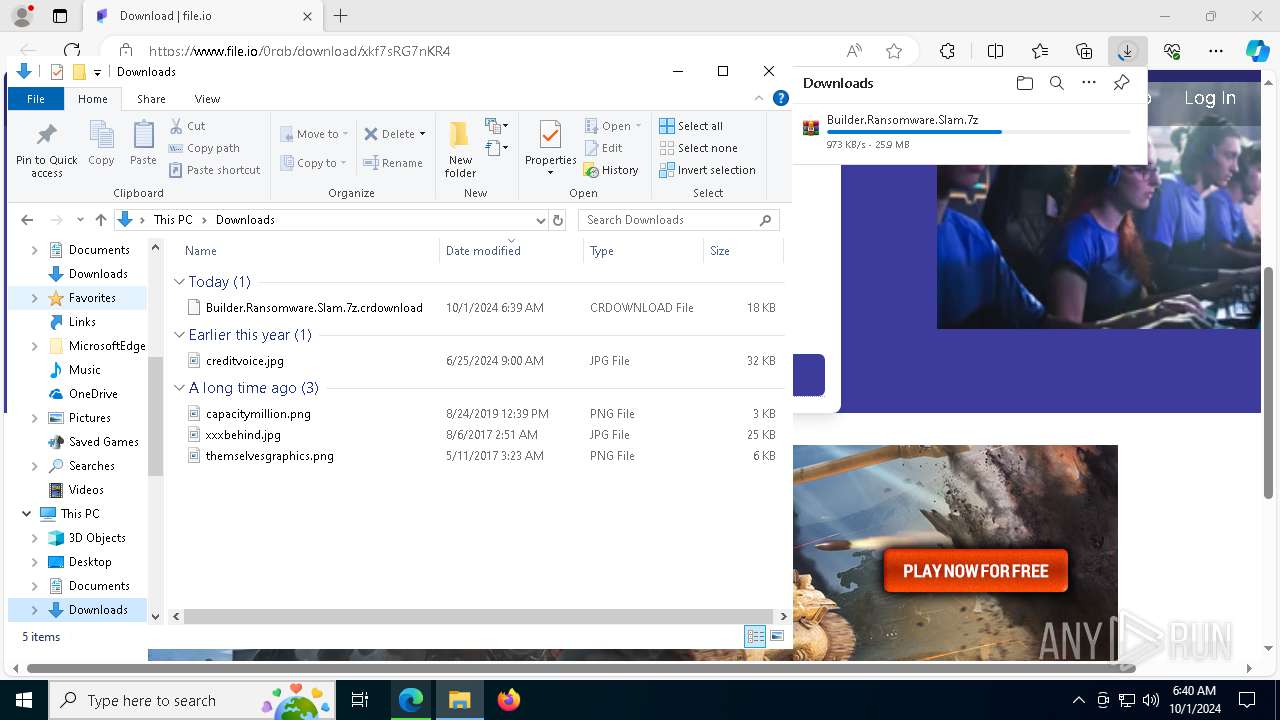Select creditvoice.jpg file

[245, 361]
